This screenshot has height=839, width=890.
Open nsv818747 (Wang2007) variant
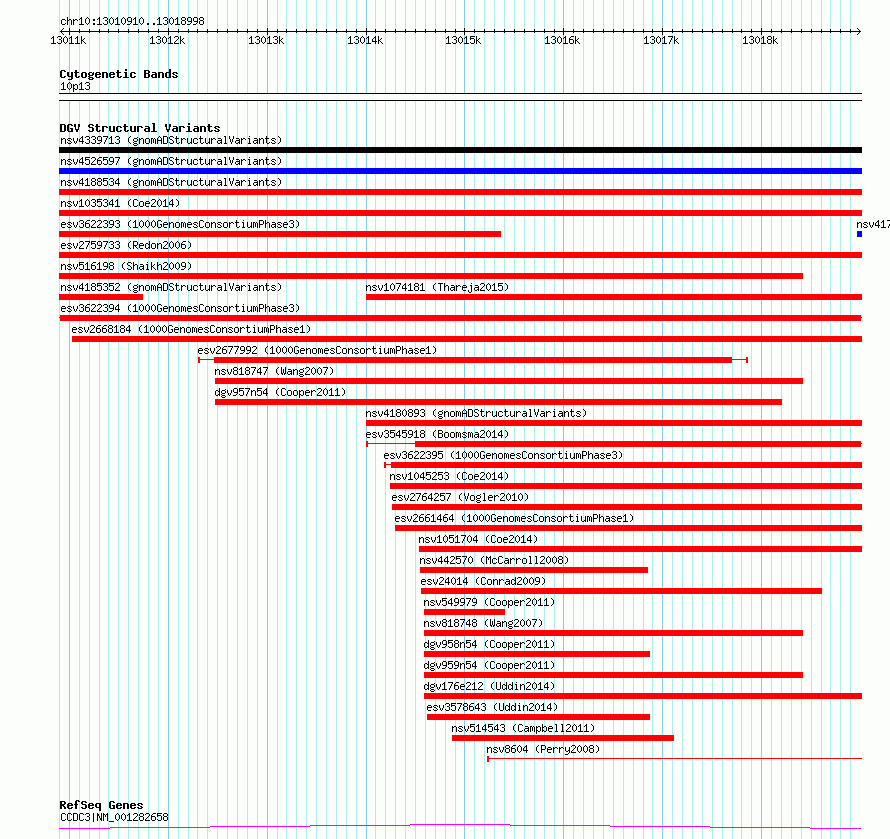(274, 371)
